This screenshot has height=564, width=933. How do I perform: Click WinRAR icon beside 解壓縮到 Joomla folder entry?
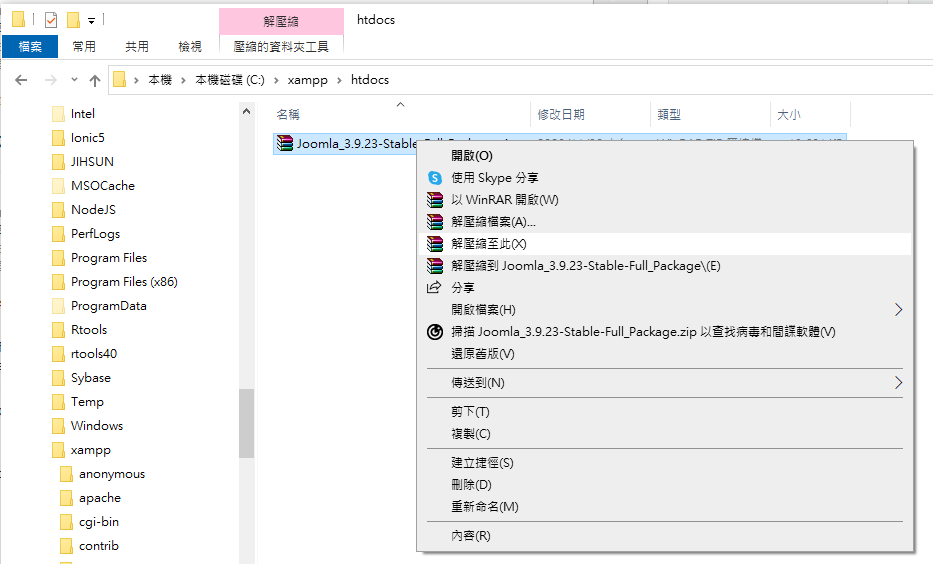435,266
